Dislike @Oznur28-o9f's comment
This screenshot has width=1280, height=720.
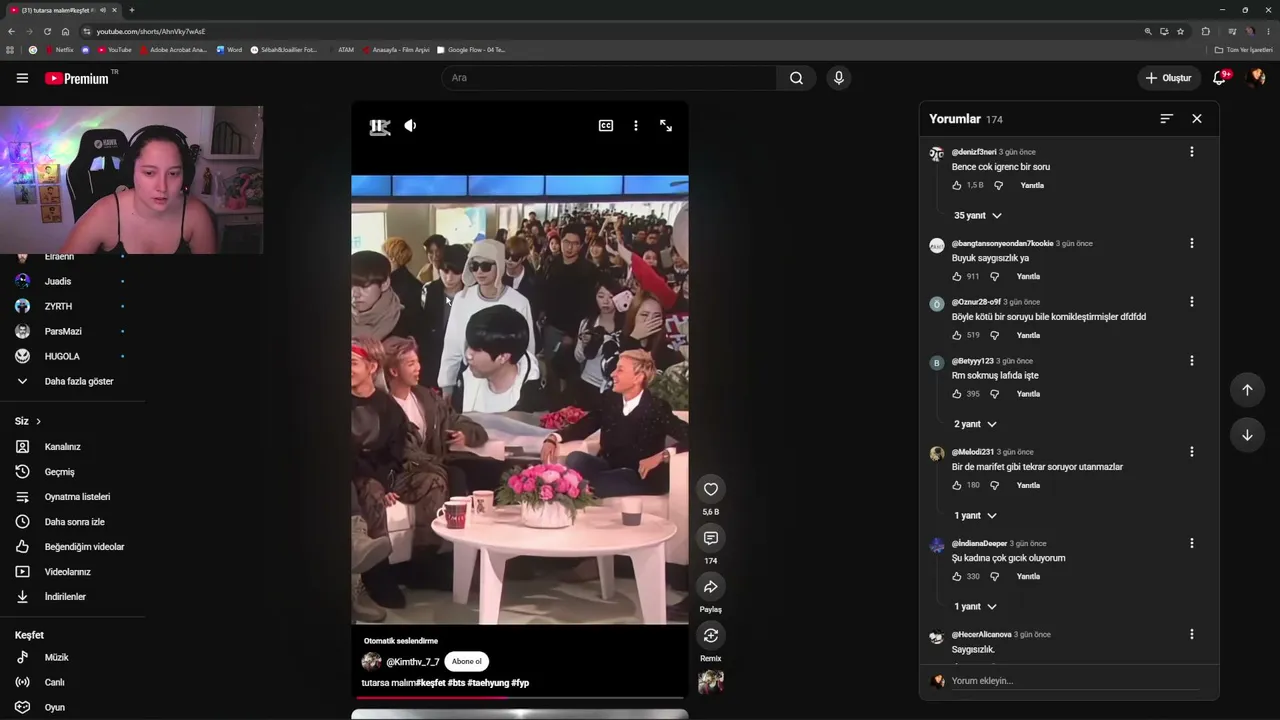[994, 335]
